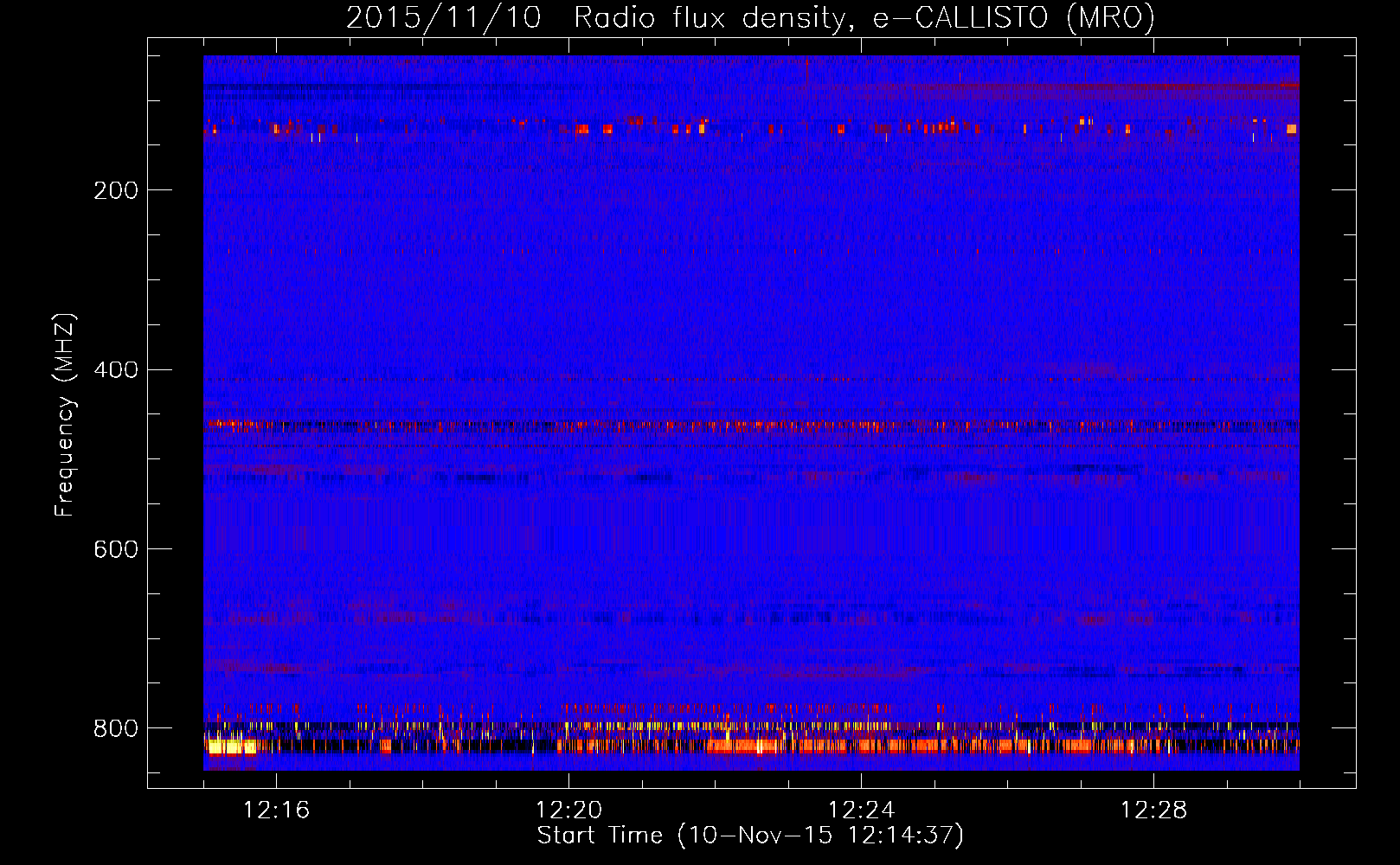This screenshot has height=865, width=1400.
Task: Select the 400 frequency tick label
Action: (116, 370)
